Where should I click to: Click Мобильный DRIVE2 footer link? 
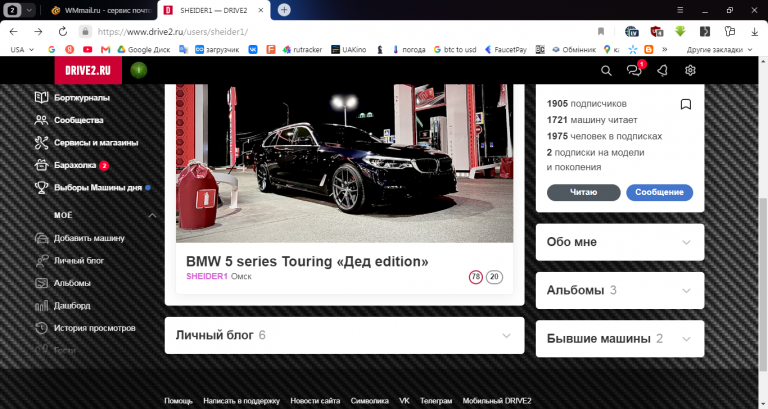tap(497, 401)
